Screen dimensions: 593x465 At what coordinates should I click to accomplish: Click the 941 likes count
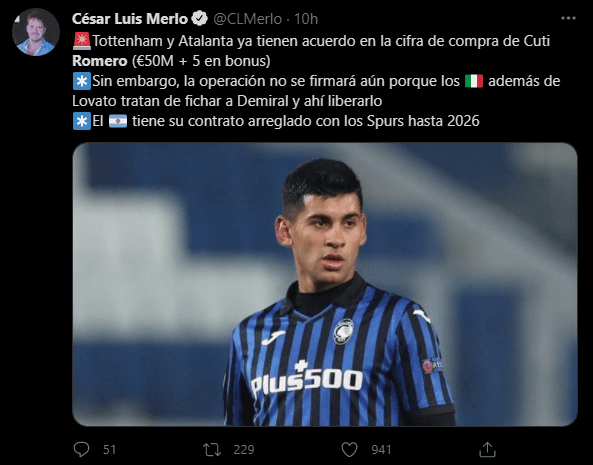(381, 450)
